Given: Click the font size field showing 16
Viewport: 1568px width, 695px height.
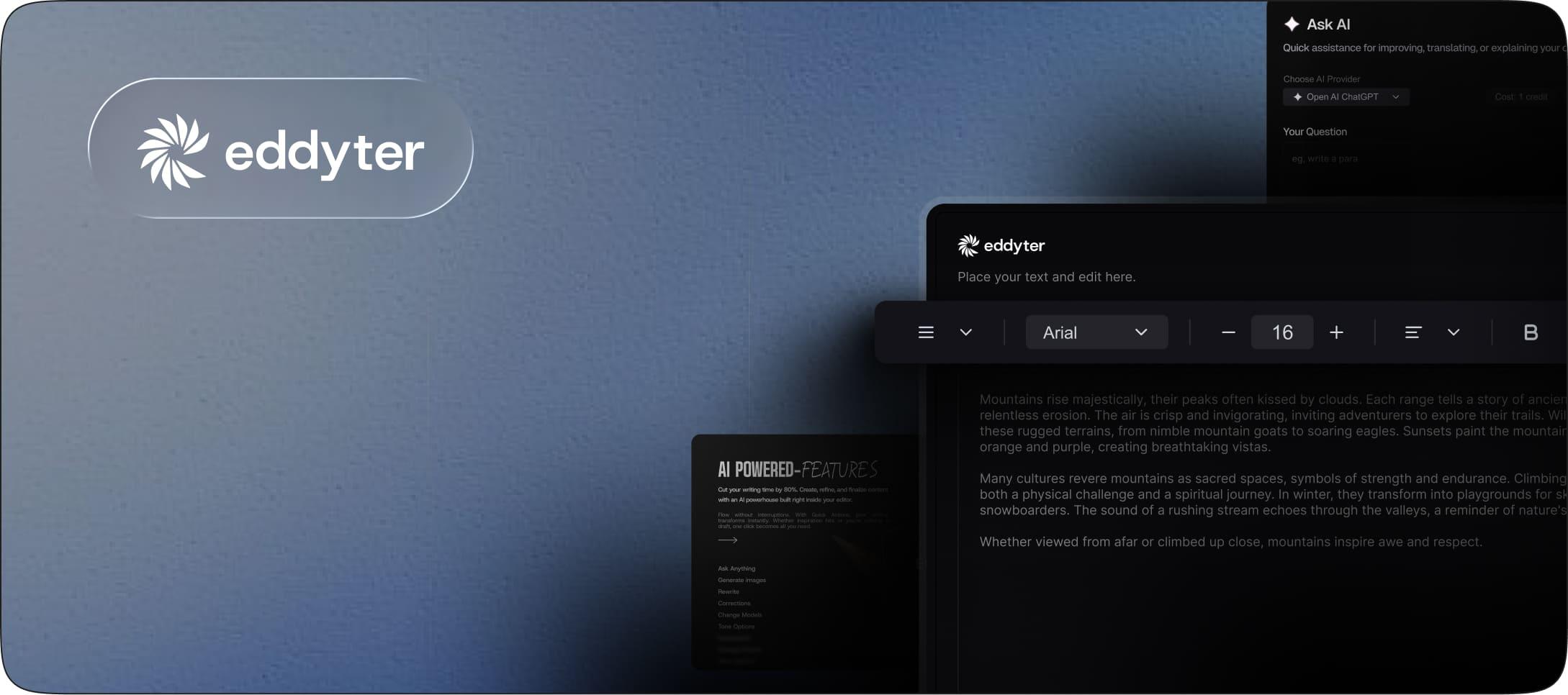Looking at the screenshot, I should pyautogui.click(x=1282, y=332).
